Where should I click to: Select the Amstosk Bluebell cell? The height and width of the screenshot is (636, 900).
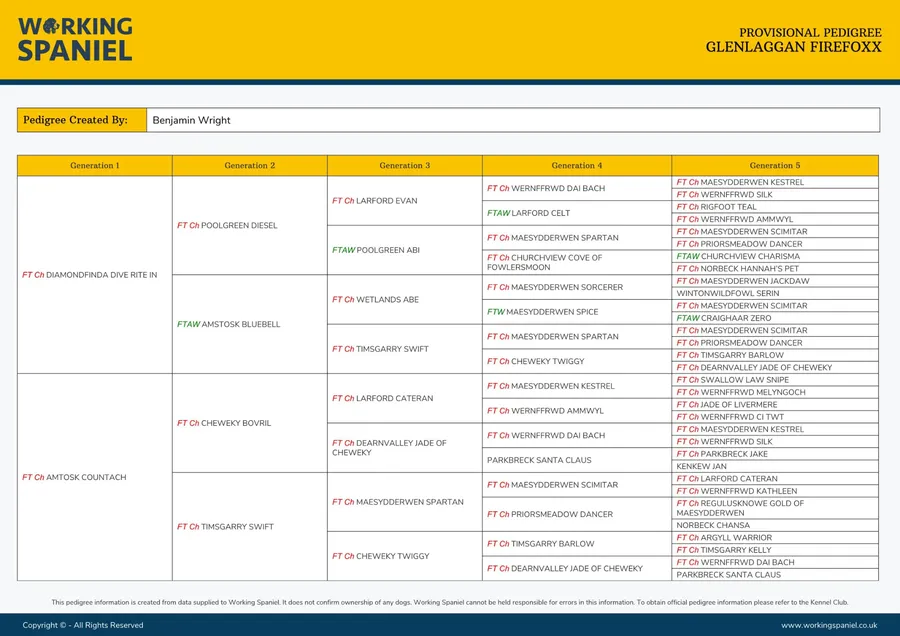pyautogui.click(x=229, y=325)
